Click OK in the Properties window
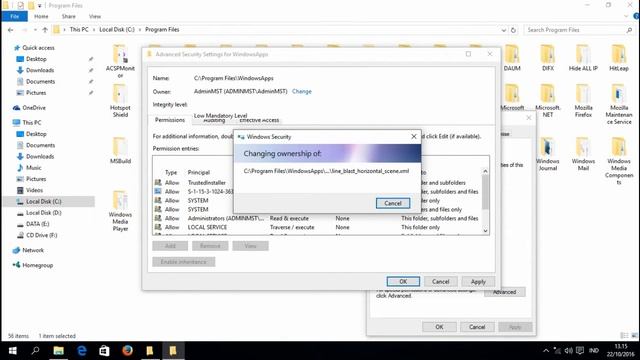Screen dimensions: 640x360 pyautogui.click(x=439, y=327)
